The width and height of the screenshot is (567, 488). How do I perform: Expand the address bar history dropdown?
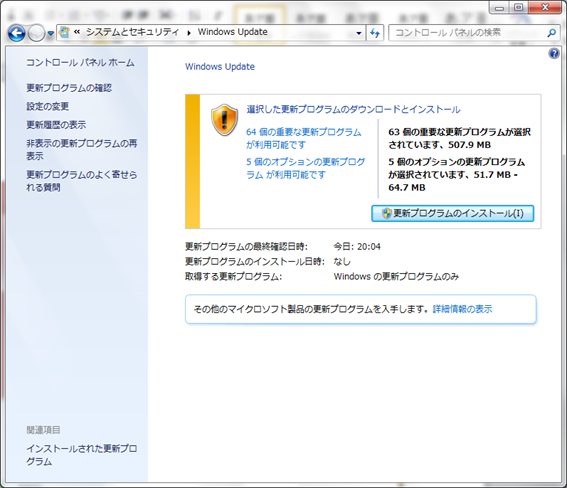point(359,33)
